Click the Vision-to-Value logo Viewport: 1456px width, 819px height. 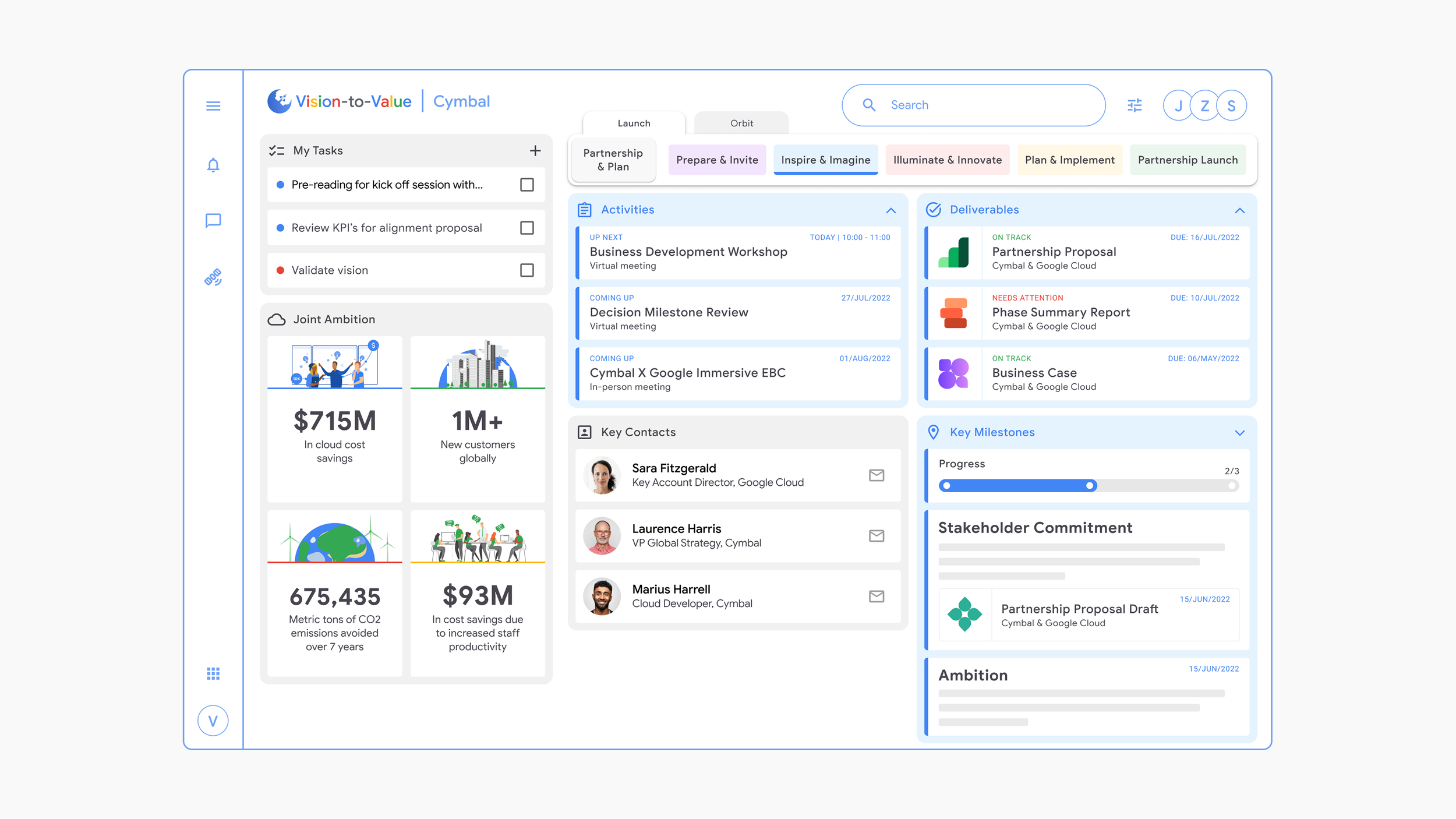tap(339, 101)
